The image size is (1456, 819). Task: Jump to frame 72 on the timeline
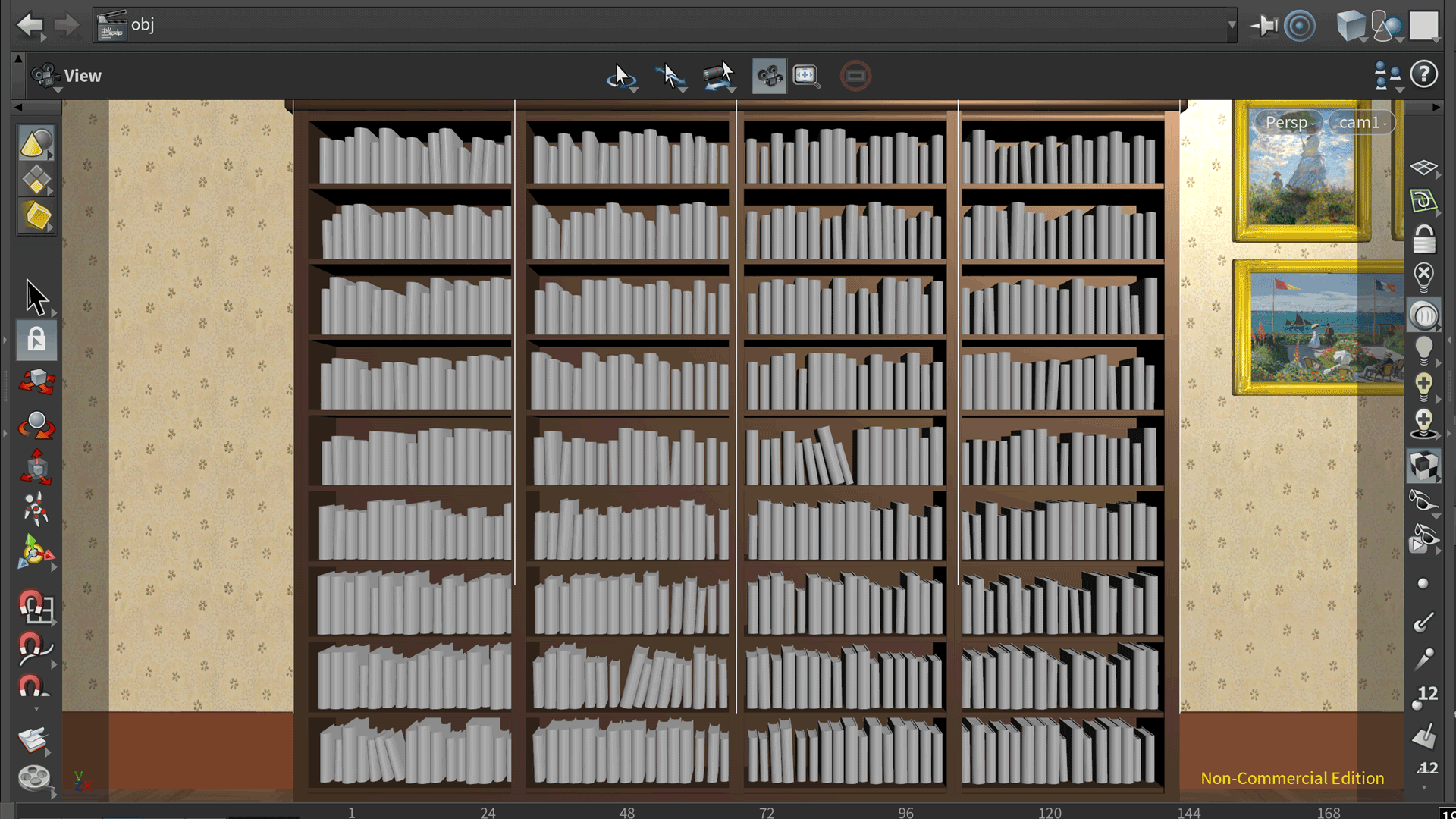coord(767,812)
